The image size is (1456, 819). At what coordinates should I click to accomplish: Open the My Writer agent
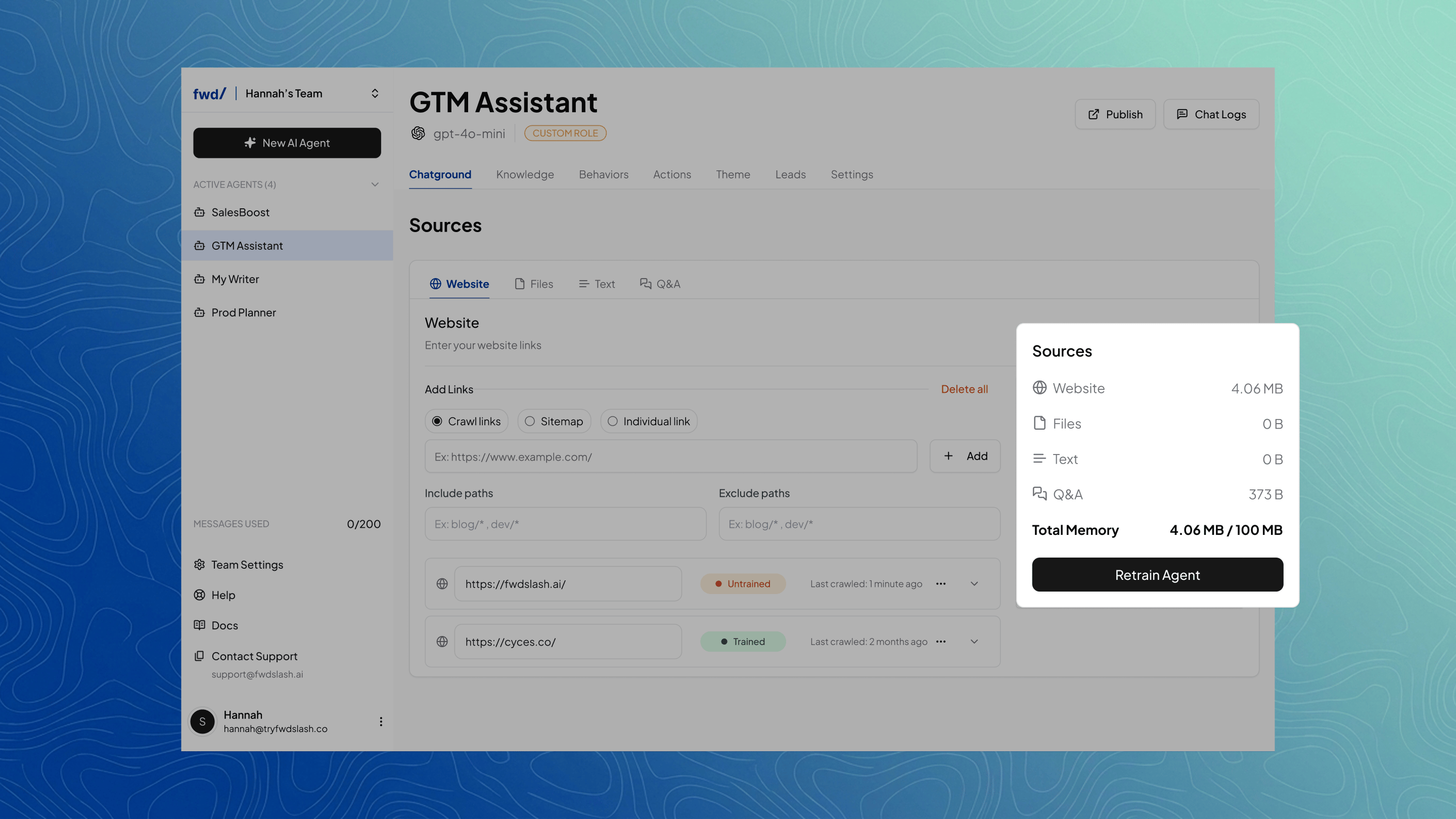pos(287,279)
